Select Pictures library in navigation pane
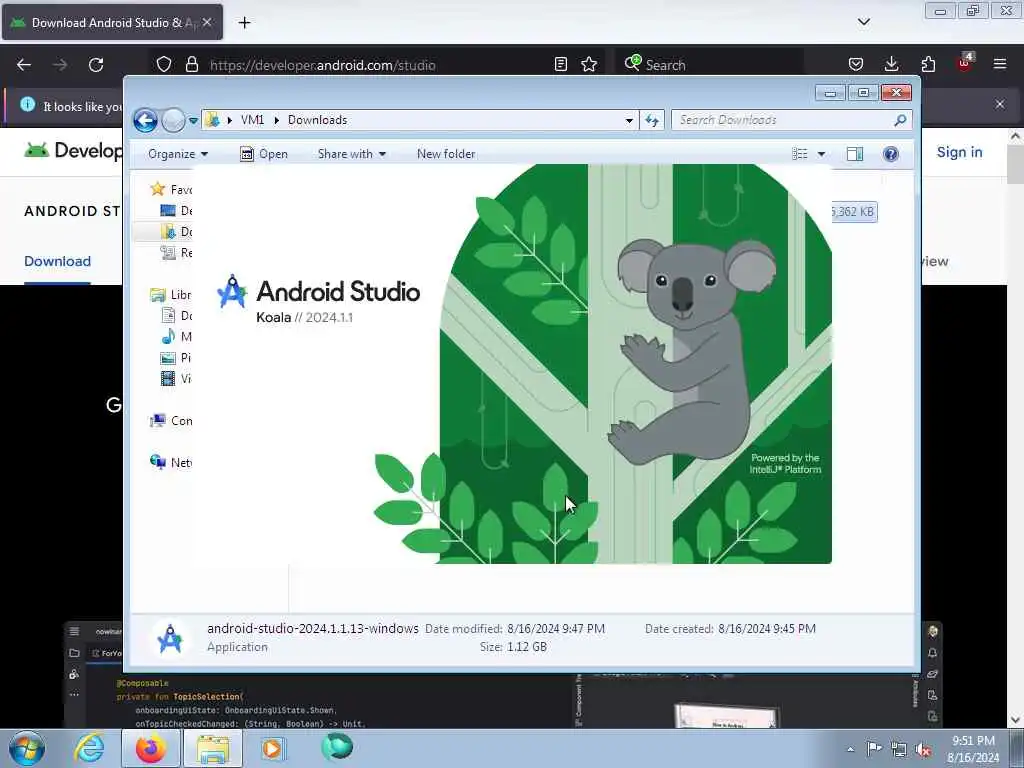The width and height of the screenshot is (1024, 768). (x=176, y=358)
